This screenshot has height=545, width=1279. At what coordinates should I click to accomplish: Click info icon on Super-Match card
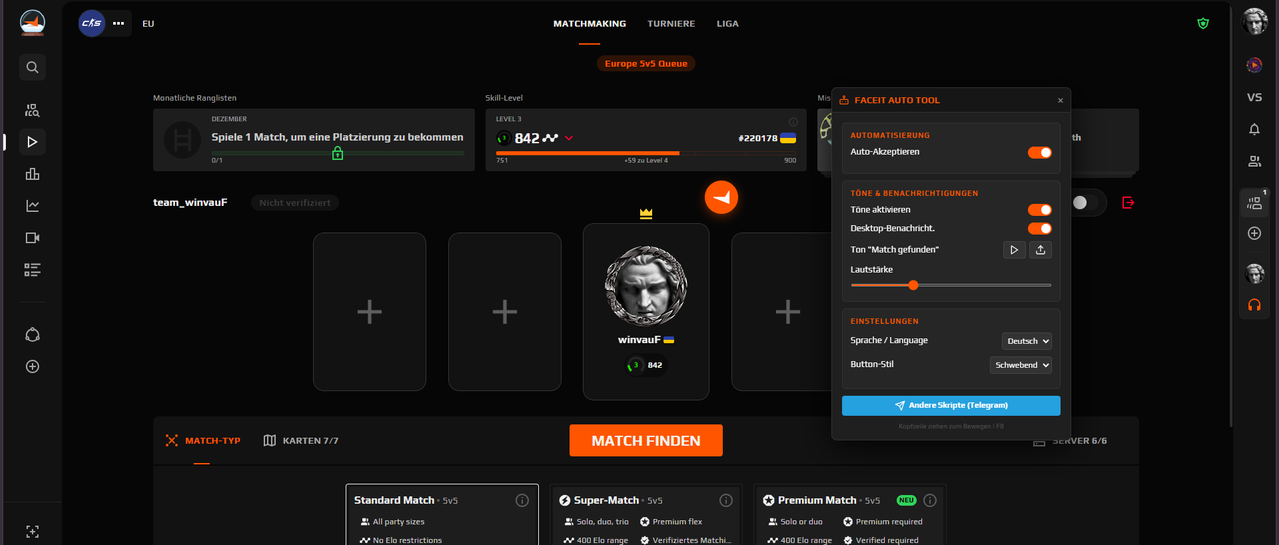point(726,500)
